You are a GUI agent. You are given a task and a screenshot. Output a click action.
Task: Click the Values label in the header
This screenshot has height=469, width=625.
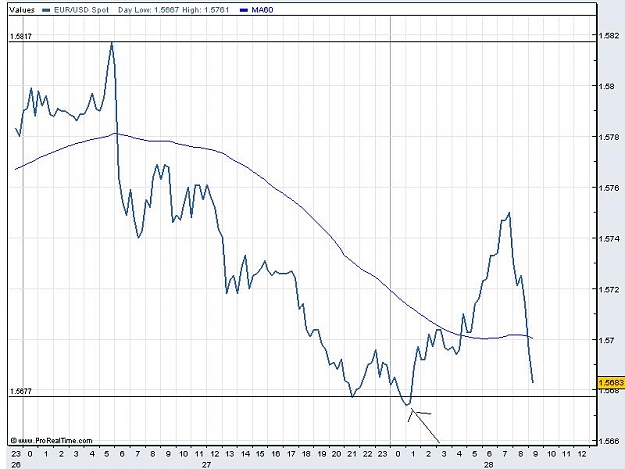[x=22, y=10]
